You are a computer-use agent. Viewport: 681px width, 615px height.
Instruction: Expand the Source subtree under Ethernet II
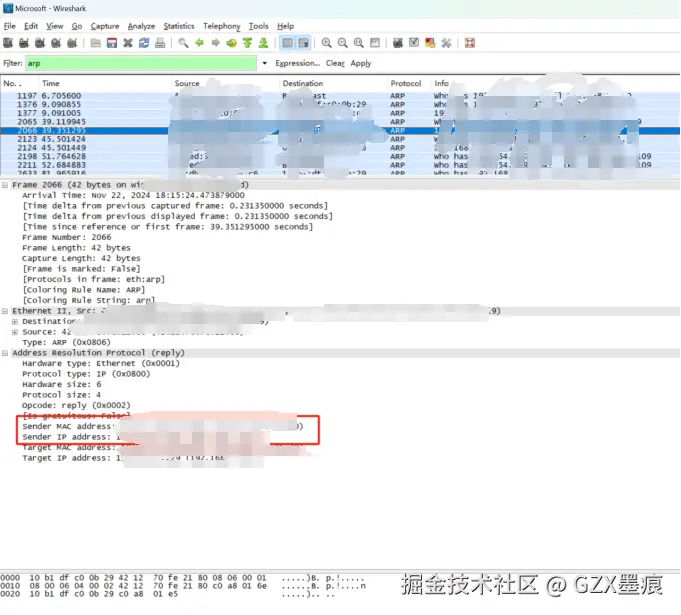[x=15, y=332]
